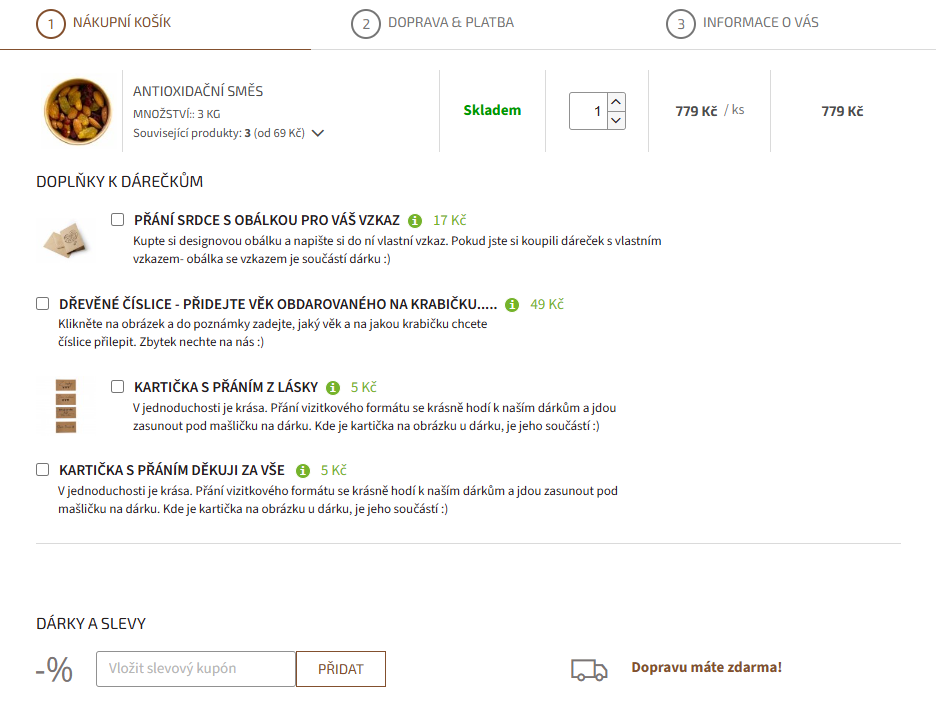Click the Vložit slevový kupón field
Image resolution: width=936 pixels, height=718 pixels.
pyautogui.click(x=196, y=669)
